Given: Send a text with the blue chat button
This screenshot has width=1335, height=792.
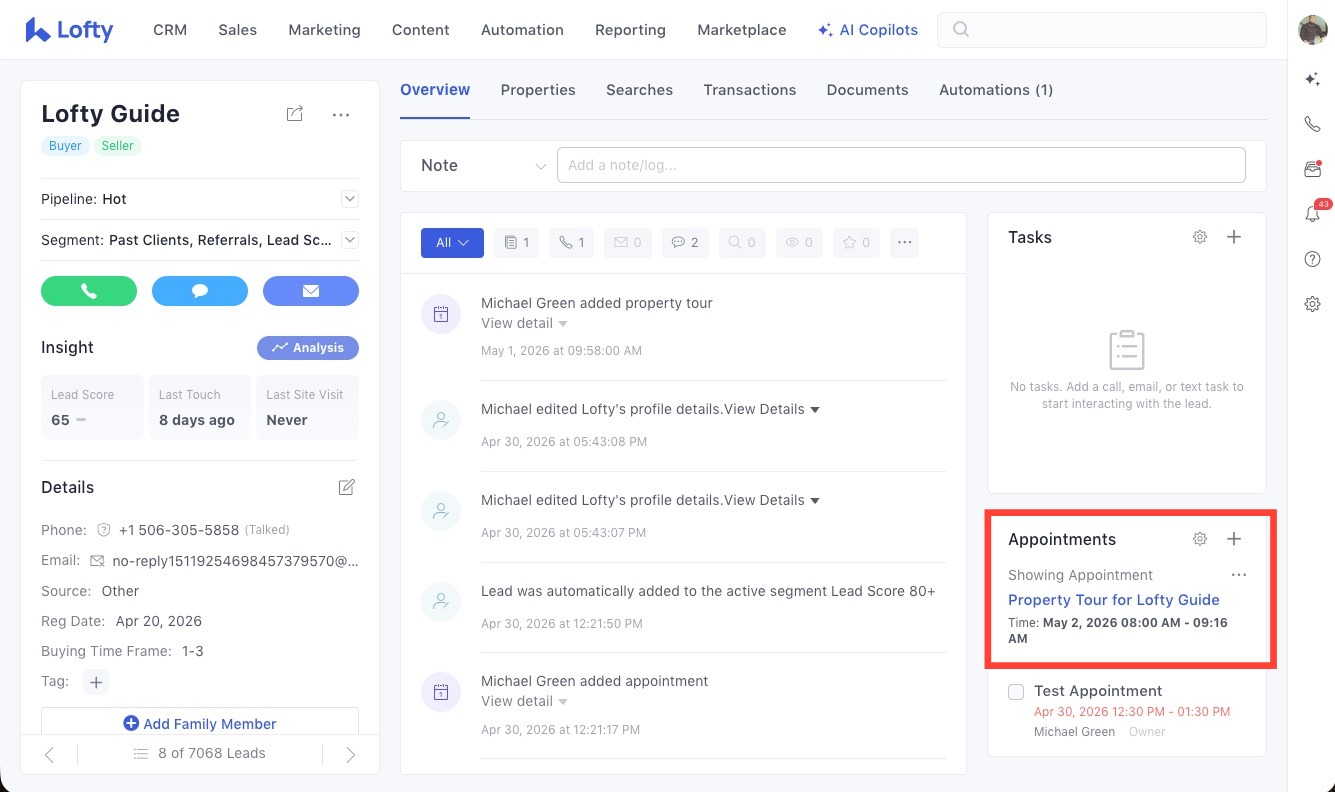Looking at the screenshot, I should pos(200,291).
